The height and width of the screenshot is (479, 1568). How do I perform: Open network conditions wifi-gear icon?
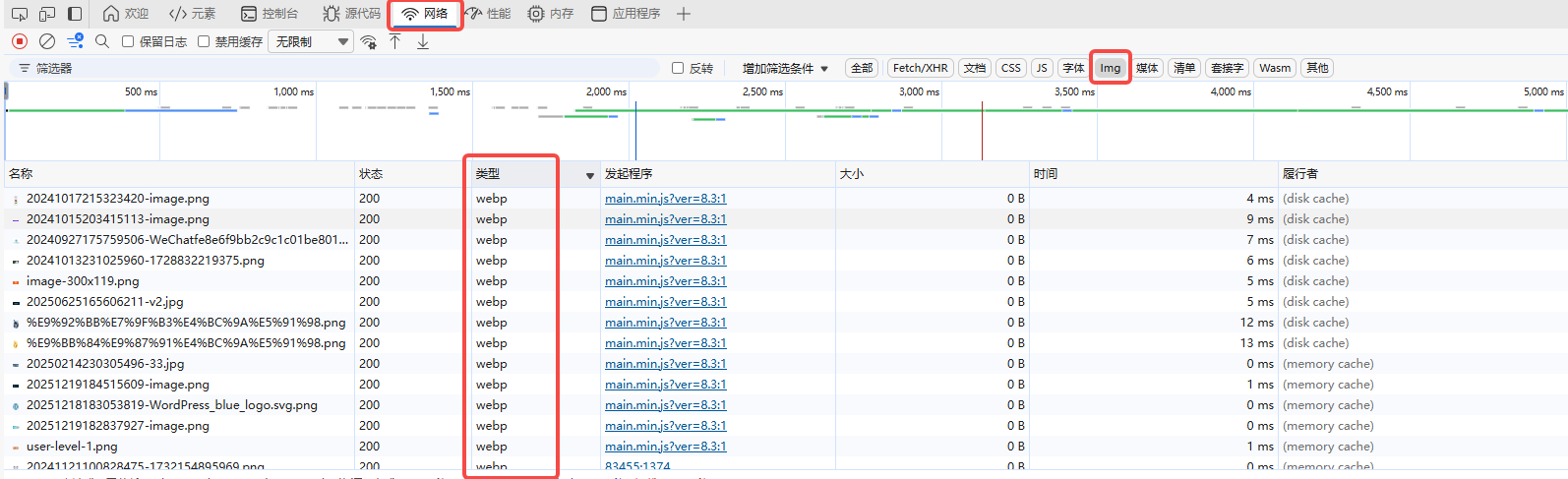pos(369,41)
